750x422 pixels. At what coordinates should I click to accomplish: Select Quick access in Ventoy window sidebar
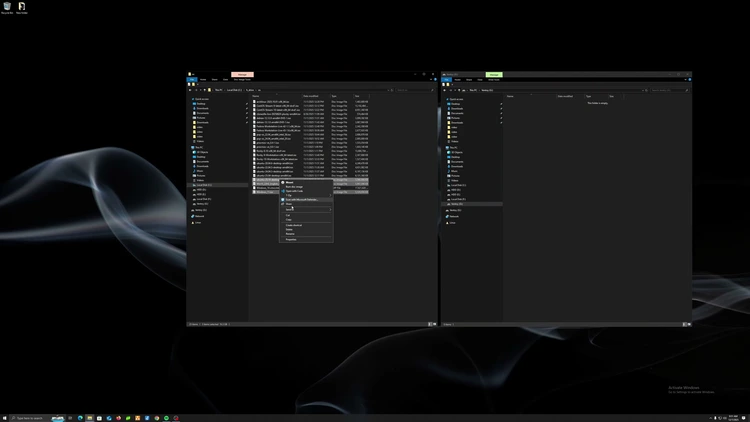coord(456,99)
